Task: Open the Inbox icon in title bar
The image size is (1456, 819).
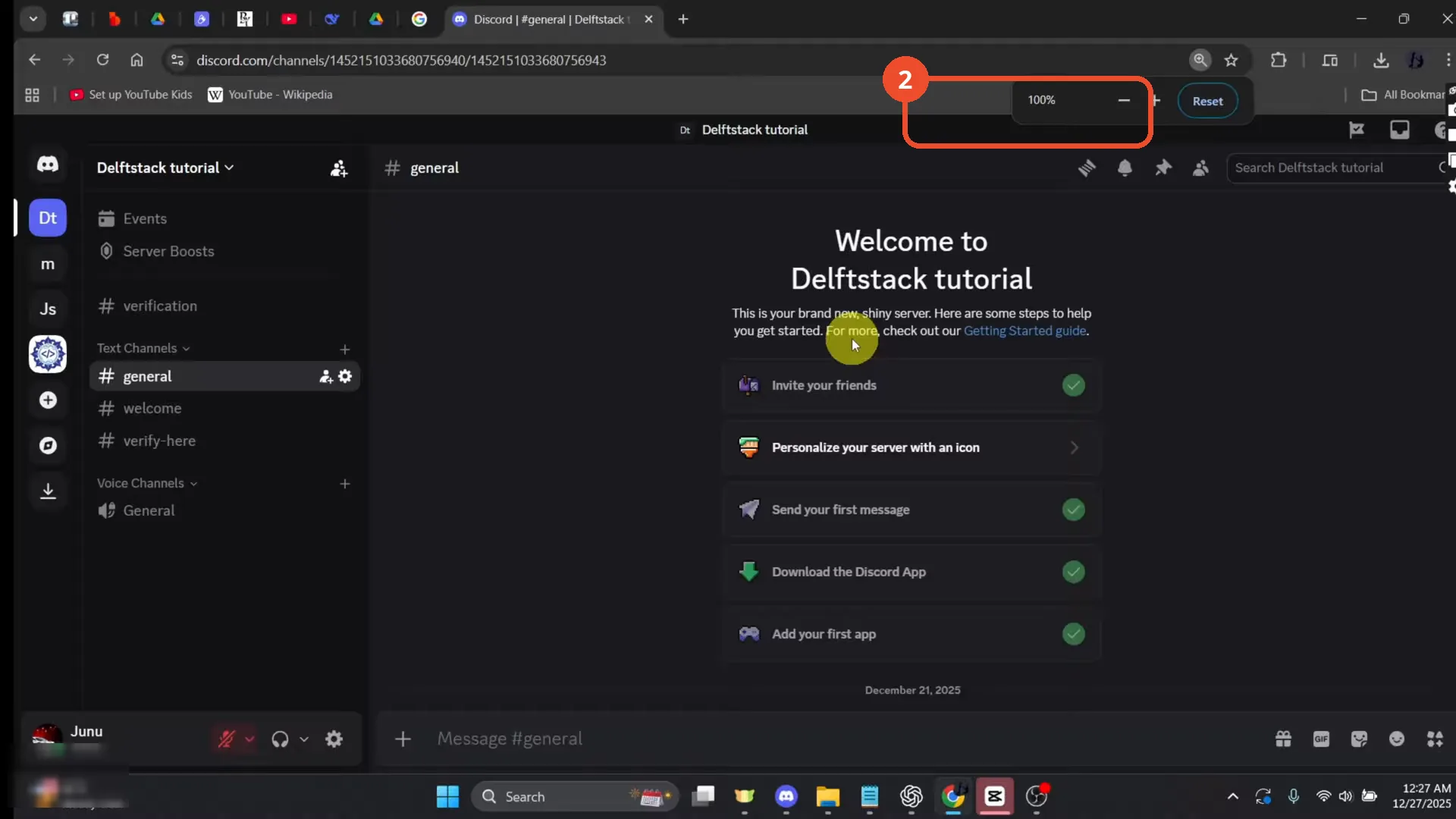Action: click(1399, 130)
